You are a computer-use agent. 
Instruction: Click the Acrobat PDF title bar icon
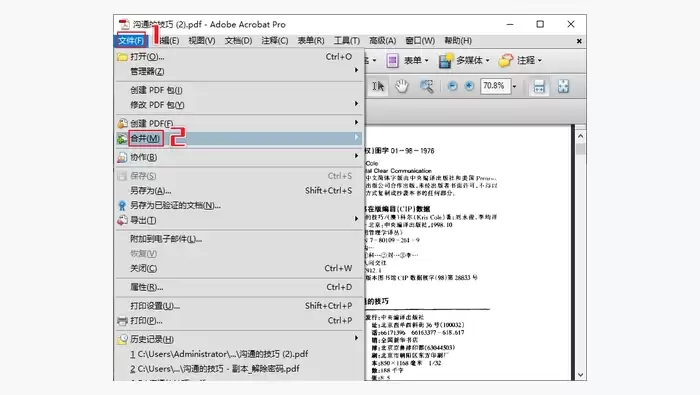(124, 24)
